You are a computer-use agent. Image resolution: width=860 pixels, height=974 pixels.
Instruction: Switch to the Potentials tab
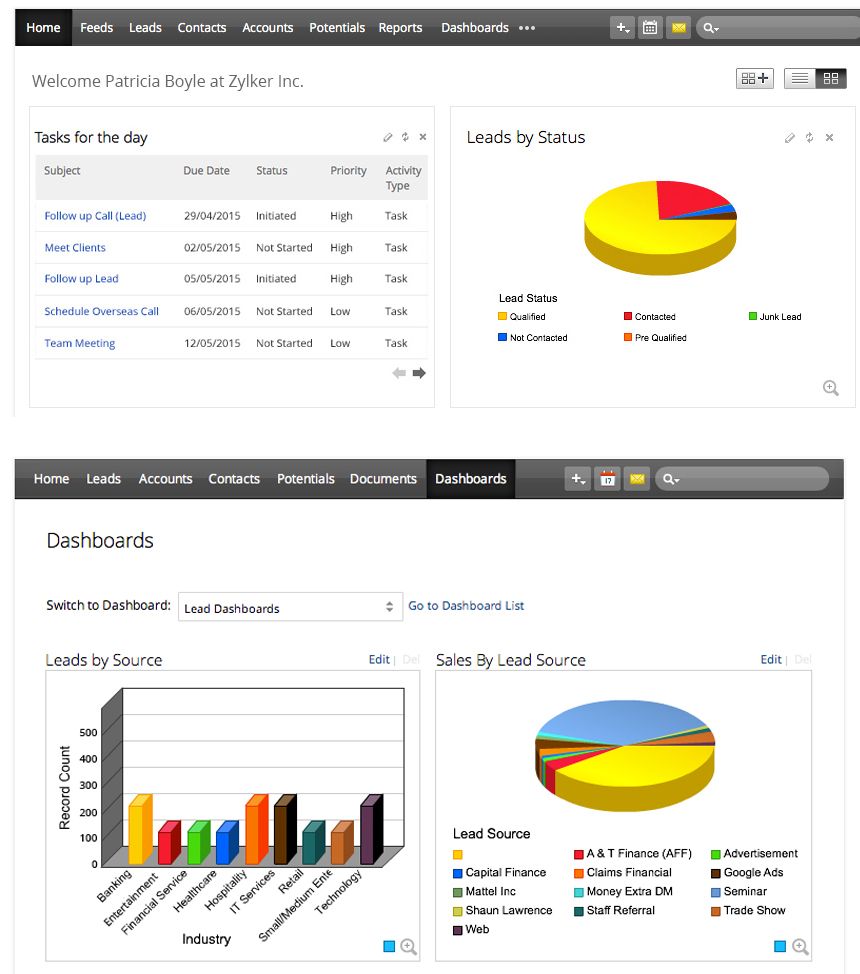click(337, 28)
